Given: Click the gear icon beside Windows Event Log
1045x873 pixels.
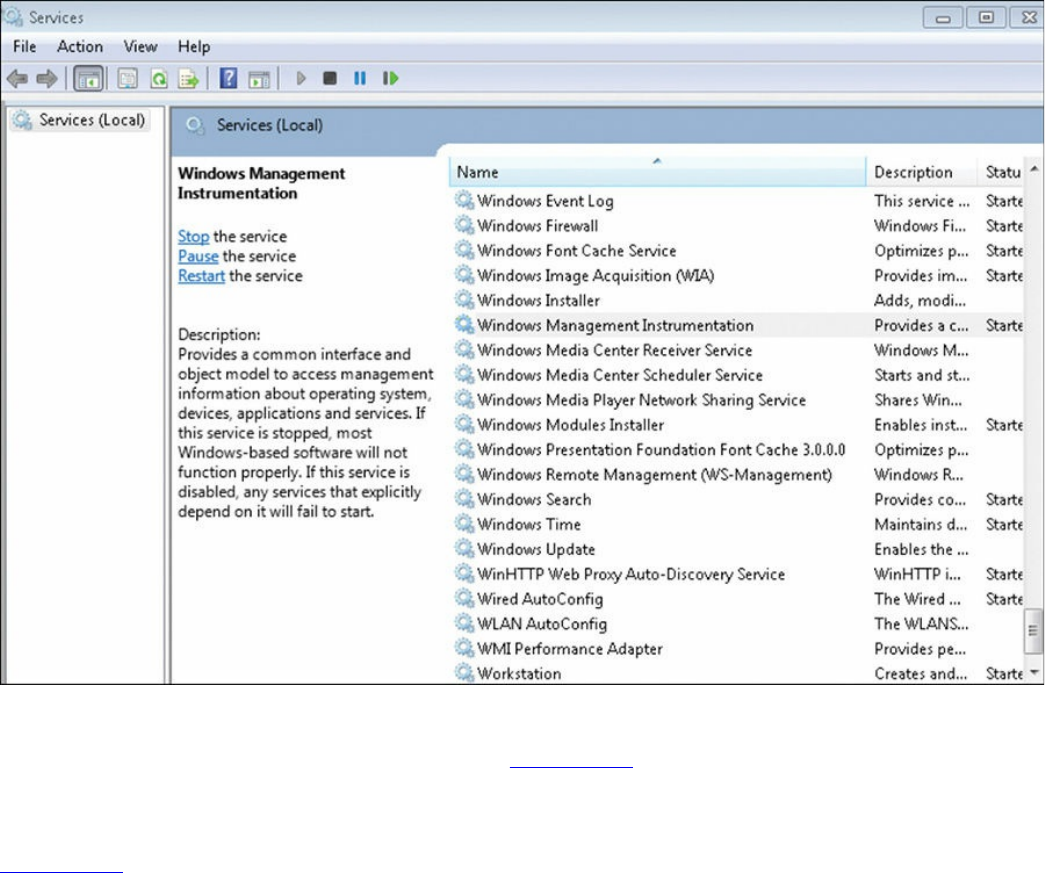Looking at the screenshot, I should tap(464, 200).
